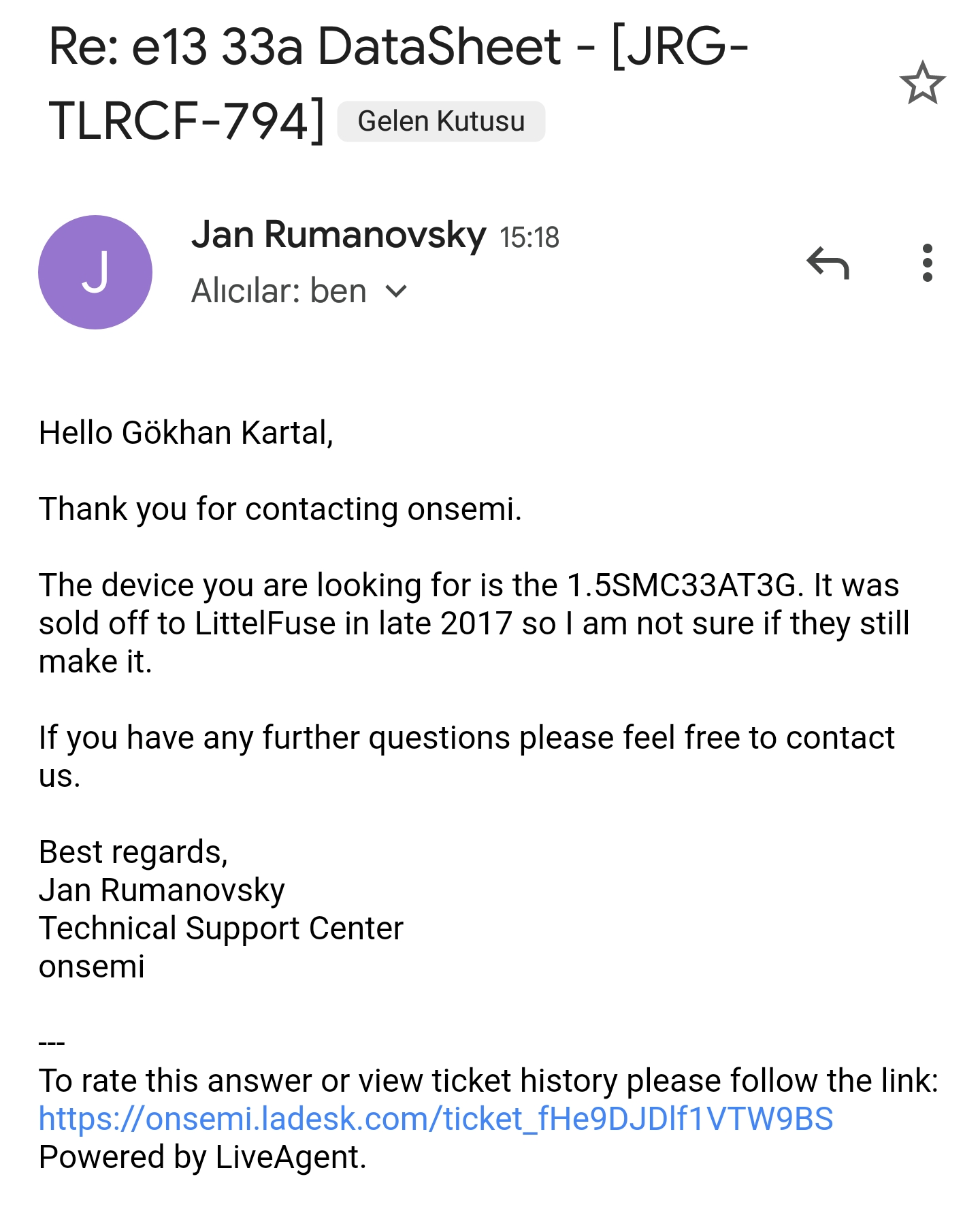Click the reply arrow icon
Image resolution: width=980 pixels, height=1215 pixels.
(x=828, y=263)
